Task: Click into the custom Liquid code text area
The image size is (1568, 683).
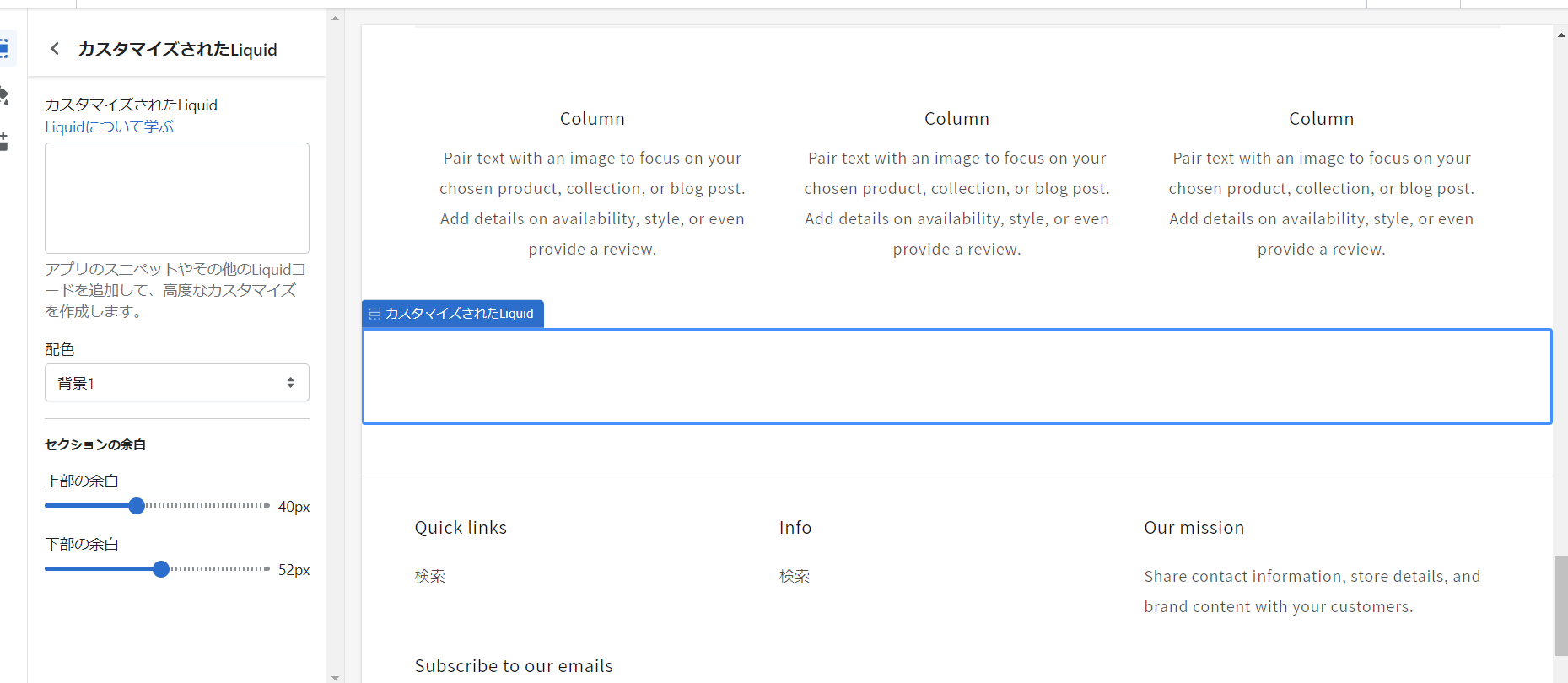Action: tap(177, 198)
